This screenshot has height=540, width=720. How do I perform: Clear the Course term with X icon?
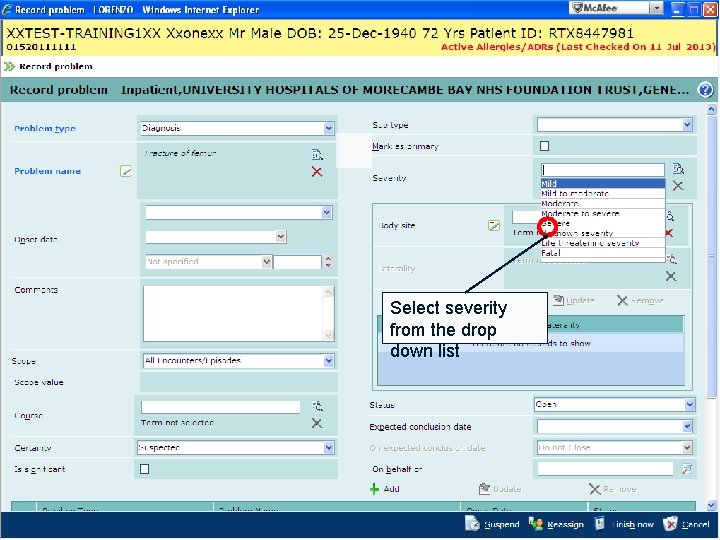pos(317,423)
